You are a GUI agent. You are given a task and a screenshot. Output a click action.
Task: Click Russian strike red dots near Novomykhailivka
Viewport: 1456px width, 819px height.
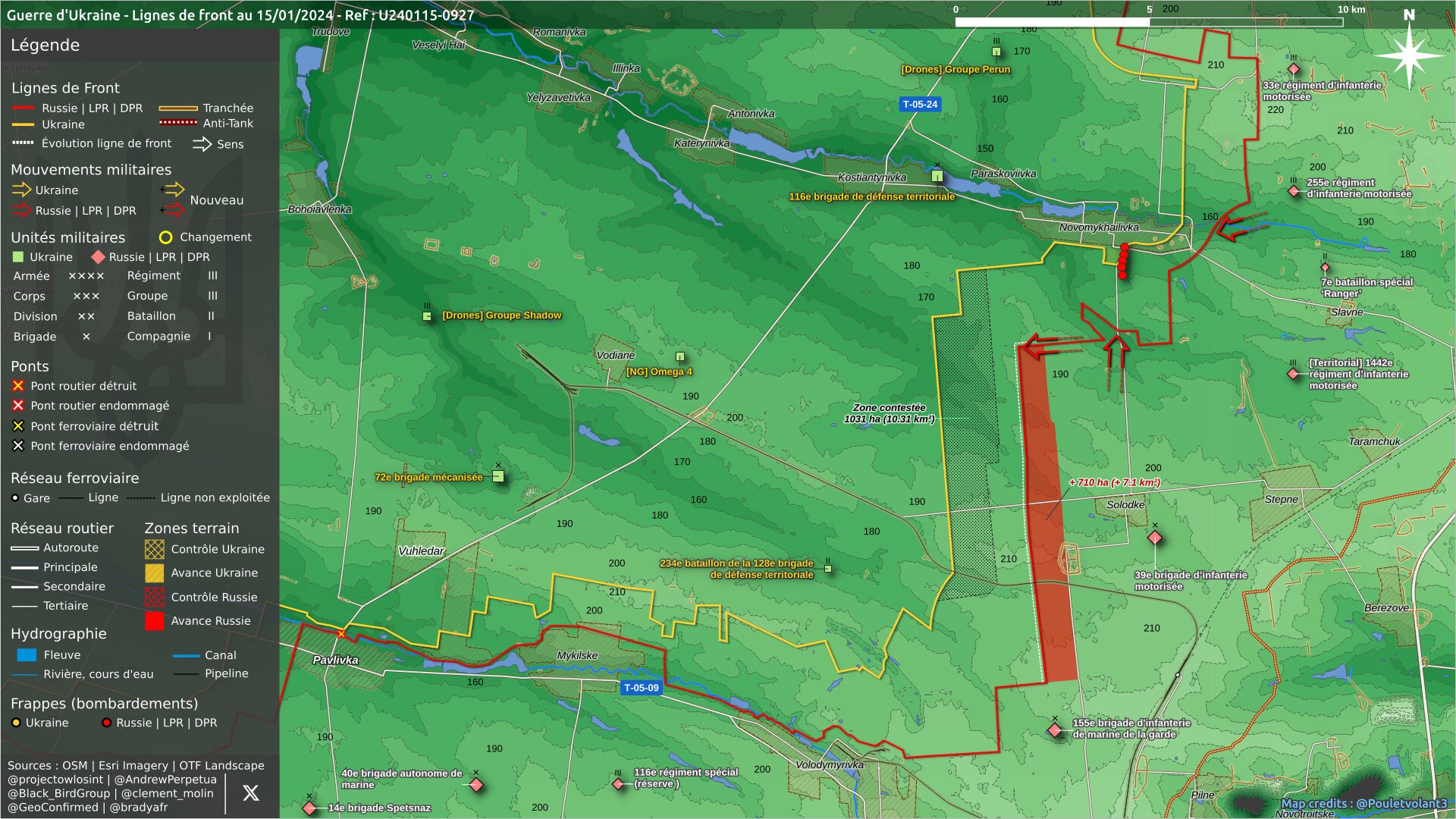(1123, 261)
